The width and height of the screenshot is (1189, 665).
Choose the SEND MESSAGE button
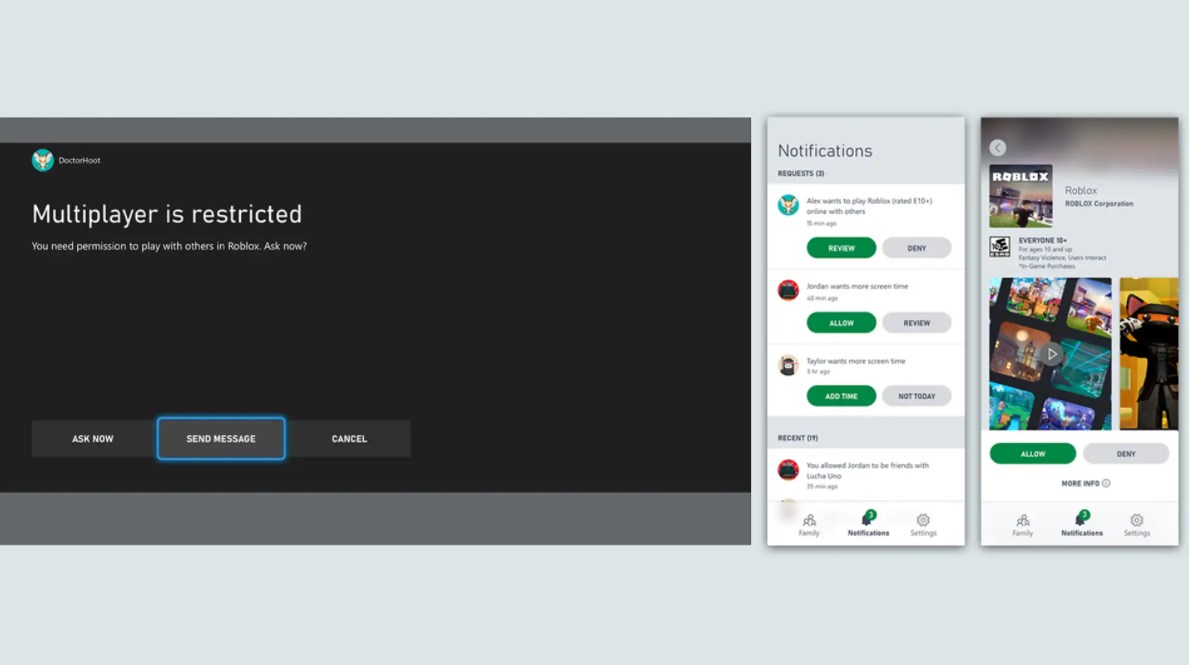221,439
